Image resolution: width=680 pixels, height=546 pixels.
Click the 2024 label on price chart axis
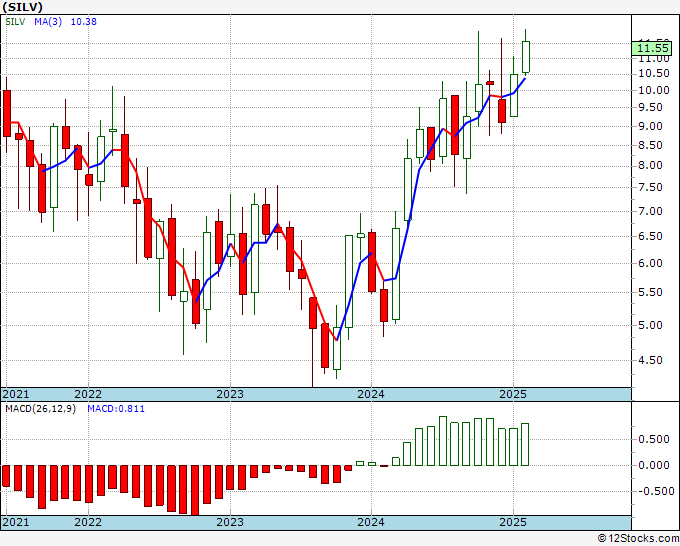point(371,395)
